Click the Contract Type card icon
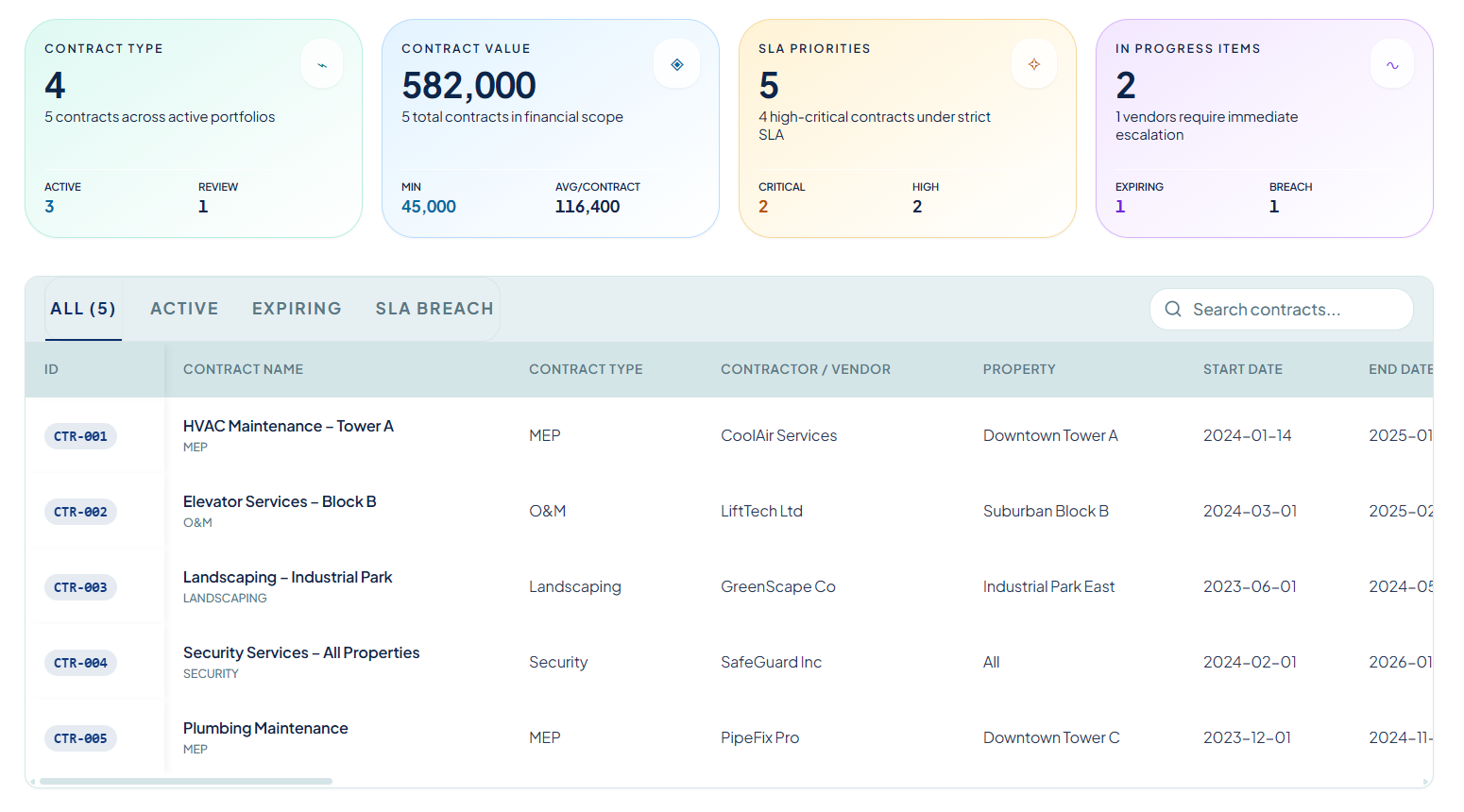This screenshot has width=1464, height=812. (x=322, y=65)
